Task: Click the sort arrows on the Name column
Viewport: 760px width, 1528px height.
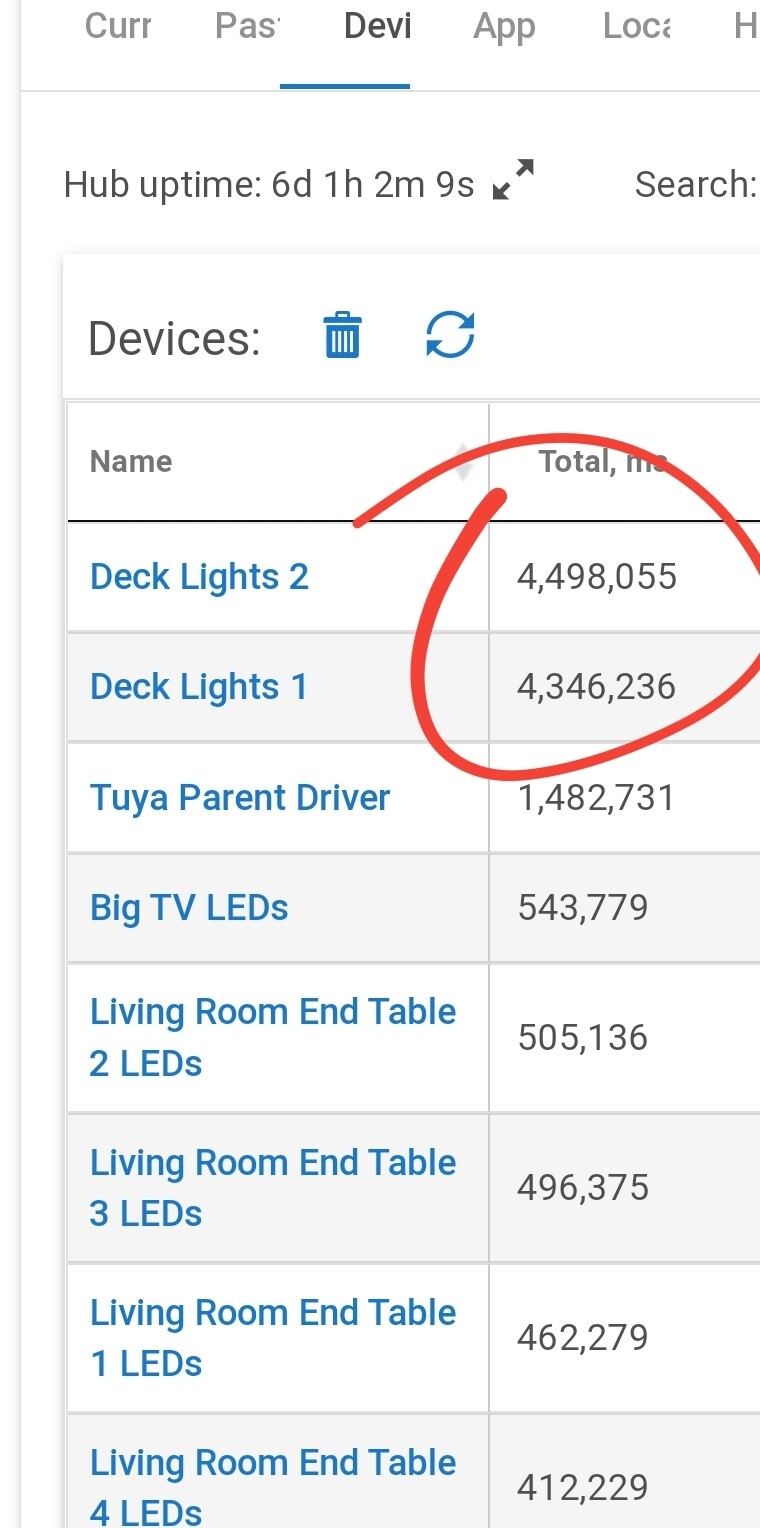Action: coord(463,462)
